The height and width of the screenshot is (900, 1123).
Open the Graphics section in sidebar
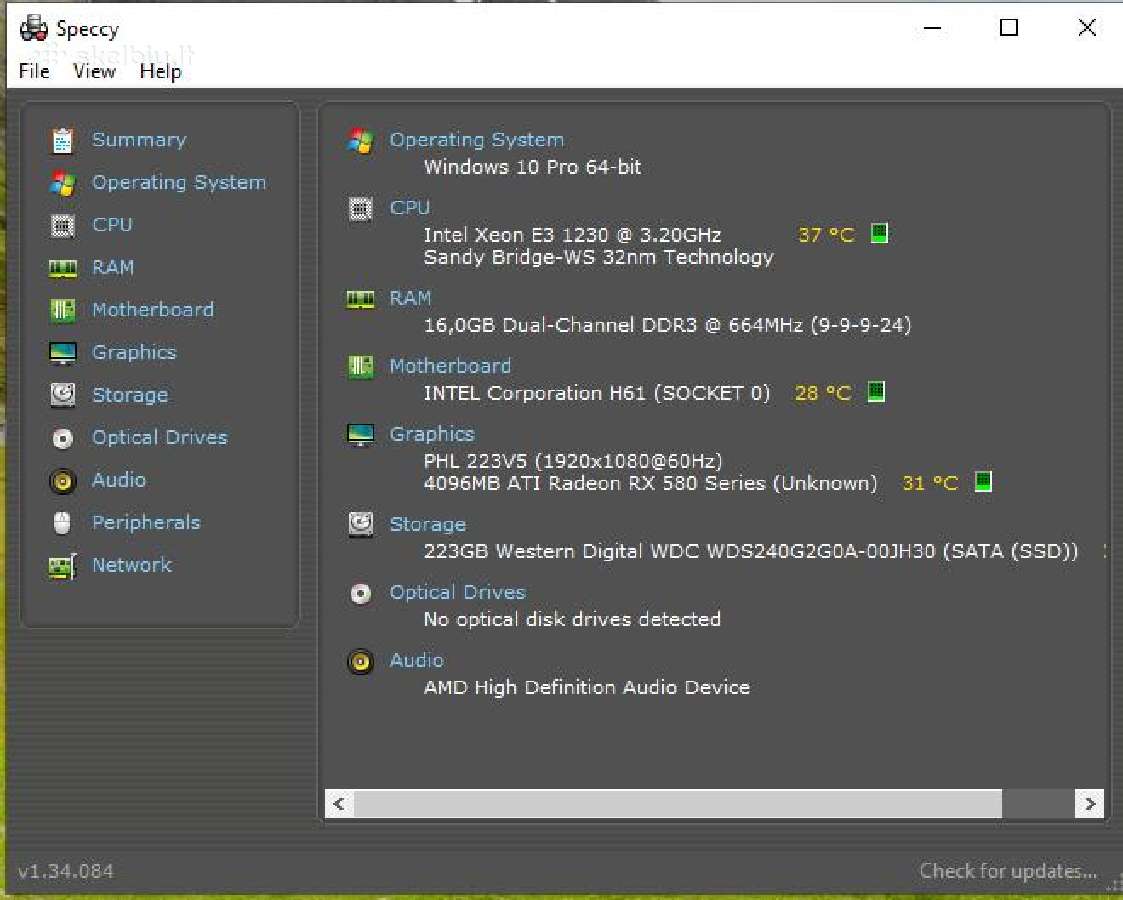click(134, 352)
